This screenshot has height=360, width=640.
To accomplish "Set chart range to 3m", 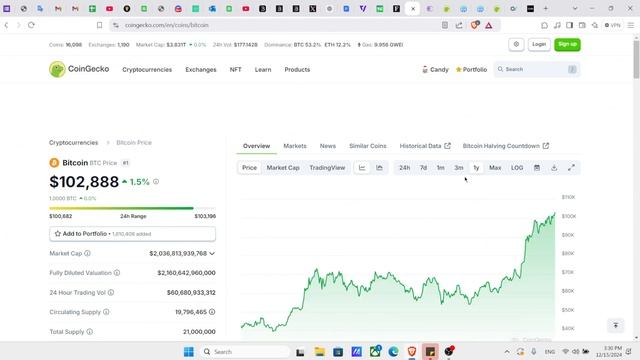I will coord(459,168).
